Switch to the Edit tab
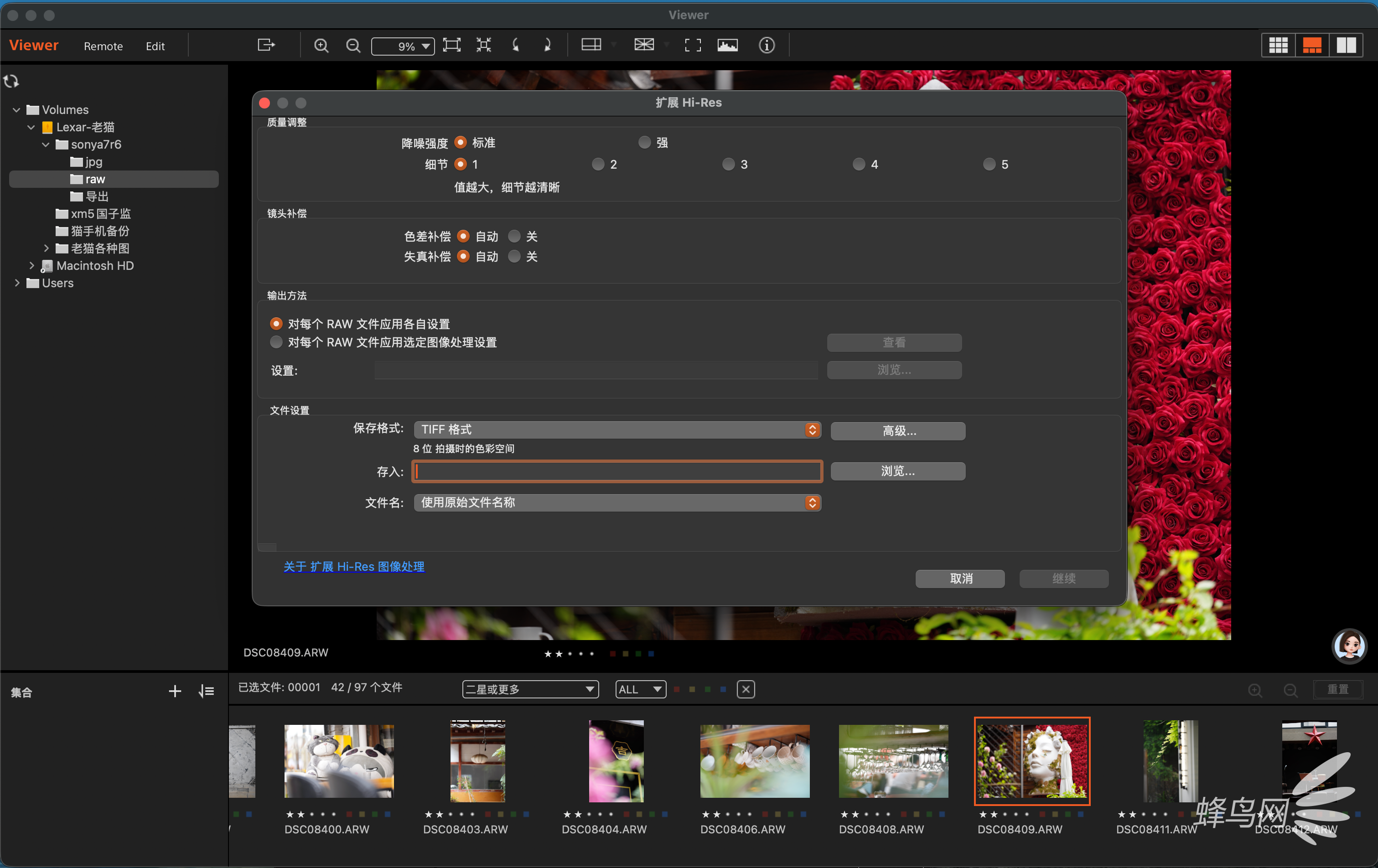The width and height of the screenshot is (1378, 868). [x=155, y=46]
